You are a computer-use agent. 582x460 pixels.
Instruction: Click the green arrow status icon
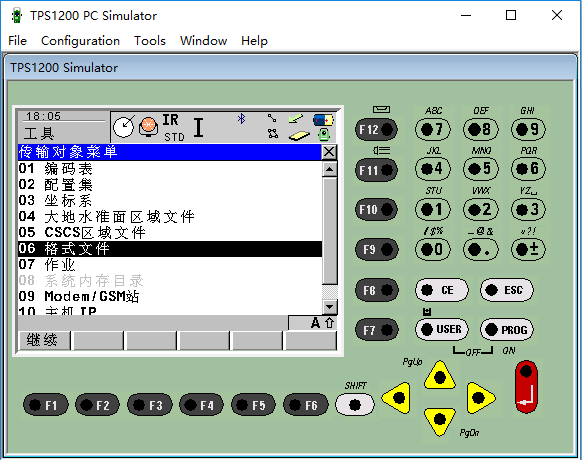tap(295, 119)
